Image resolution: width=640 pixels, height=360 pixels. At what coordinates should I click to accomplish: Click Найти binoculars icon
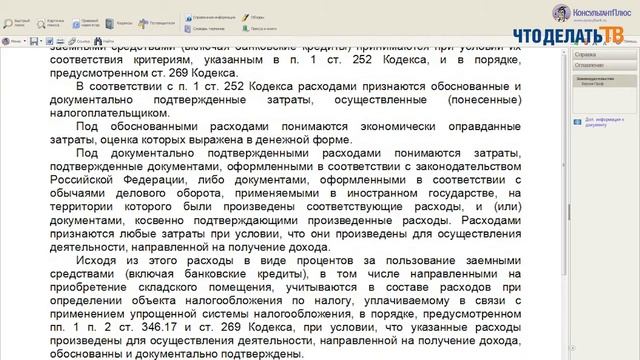98,41
